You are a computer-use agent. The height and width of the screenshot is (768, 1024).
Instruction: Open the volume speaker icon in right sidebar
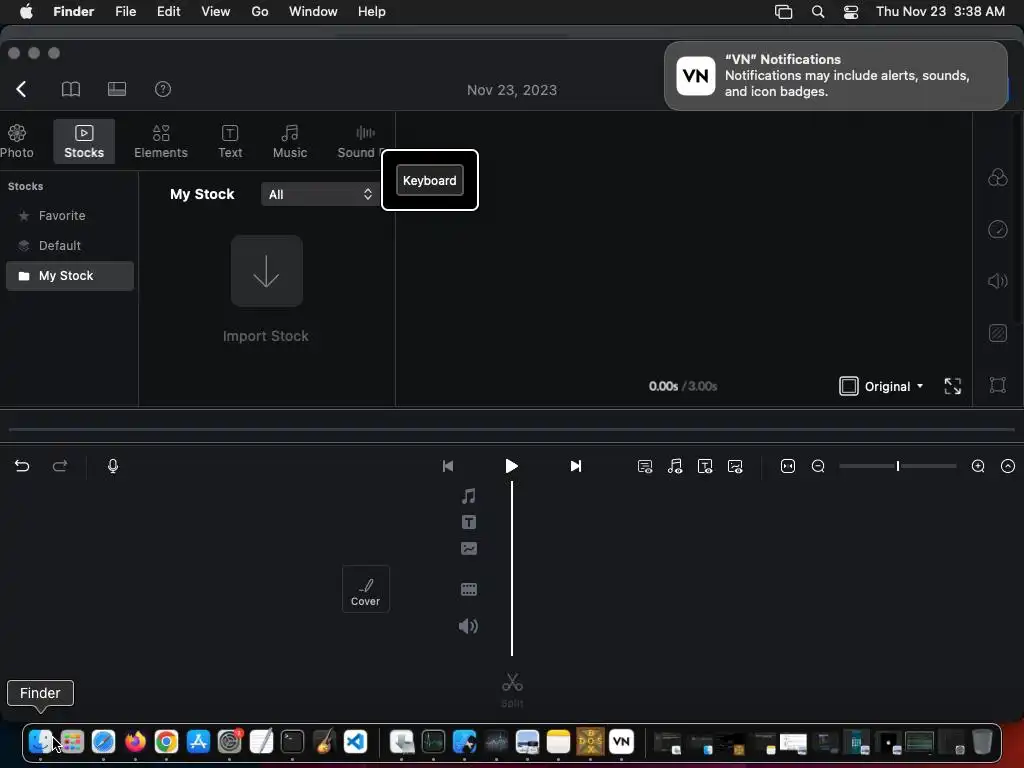[x=997, y=281]
